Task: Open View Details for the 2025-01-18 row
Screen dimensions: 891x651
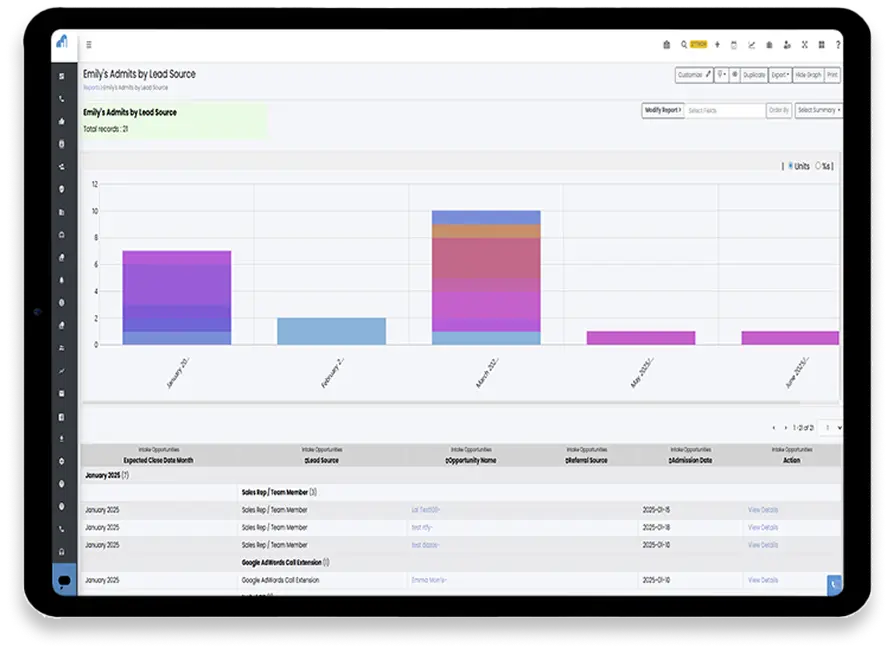Action: tap(763, 527)
